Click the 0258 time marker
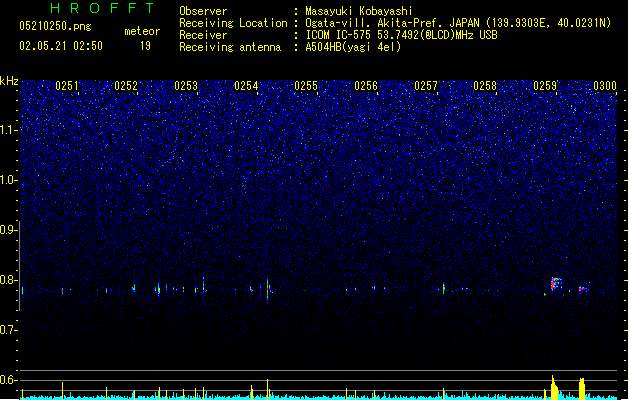 485,86
